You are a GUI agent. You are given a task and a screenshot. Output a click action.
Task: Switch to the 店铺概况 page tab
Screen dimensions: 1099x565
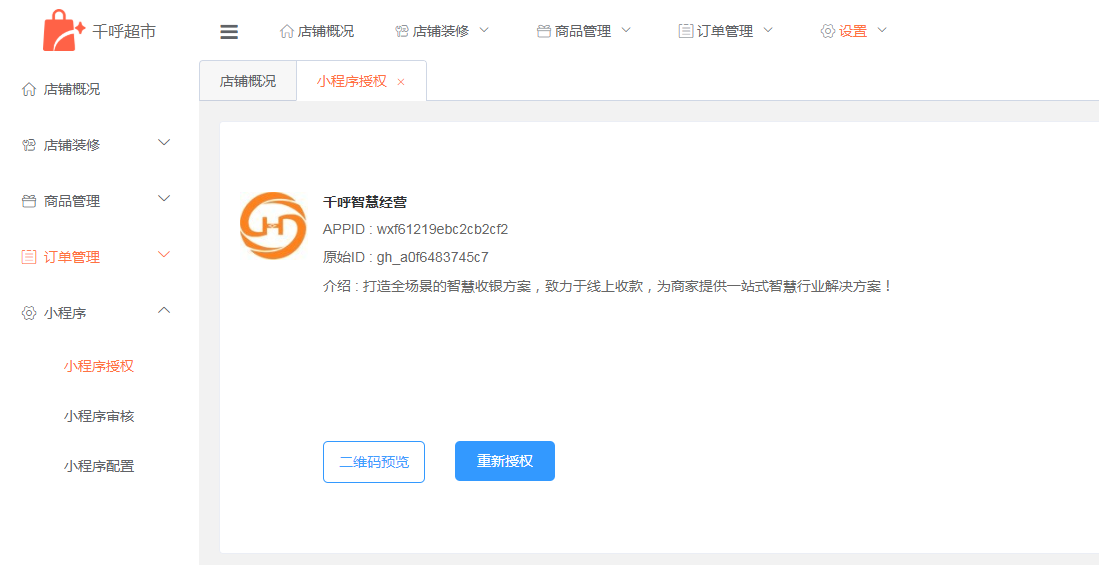(x=248, y=81)
